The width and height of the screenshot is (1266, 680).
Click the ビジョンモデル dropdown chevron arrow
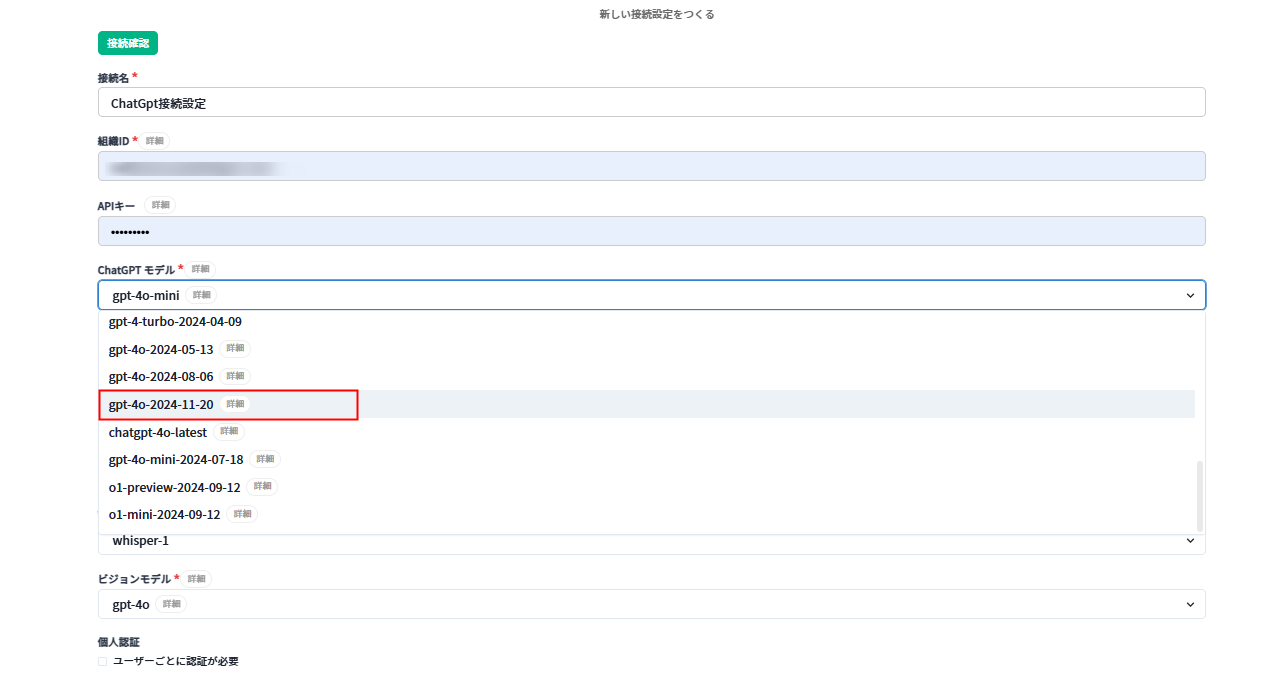click(x=1190, y=605)
